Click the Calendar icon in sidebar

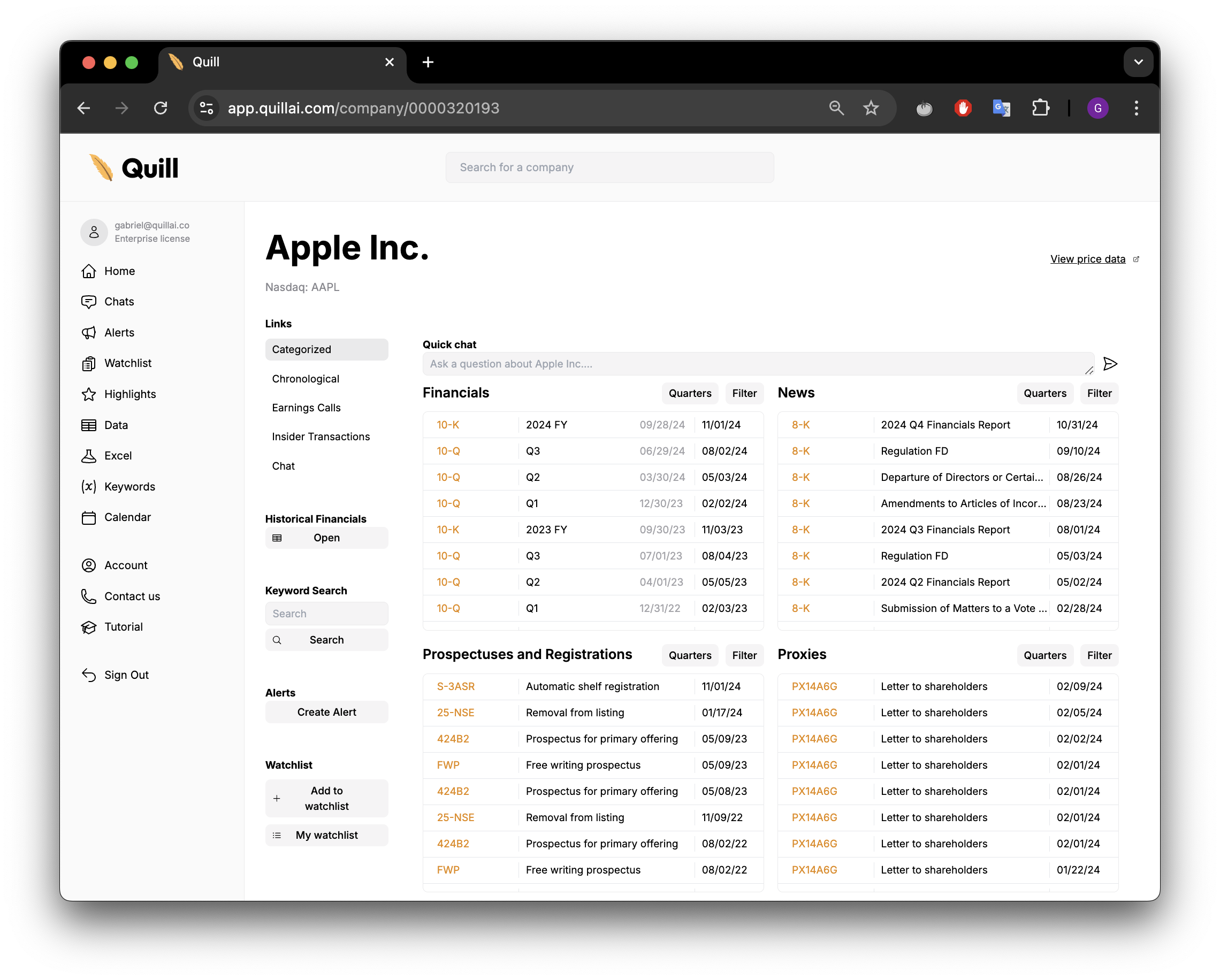(89, 517)
